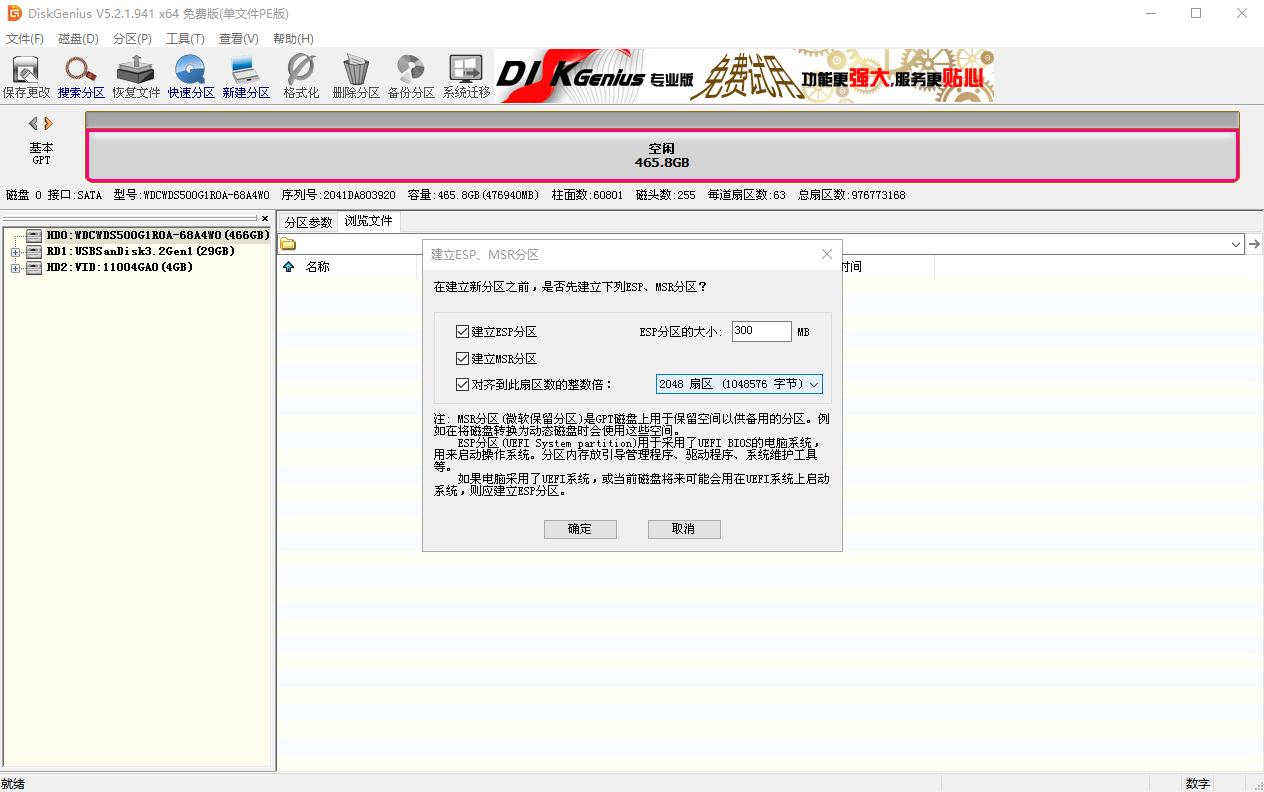
Task: Switch to the 分区参数 tab
Action: 307,221
